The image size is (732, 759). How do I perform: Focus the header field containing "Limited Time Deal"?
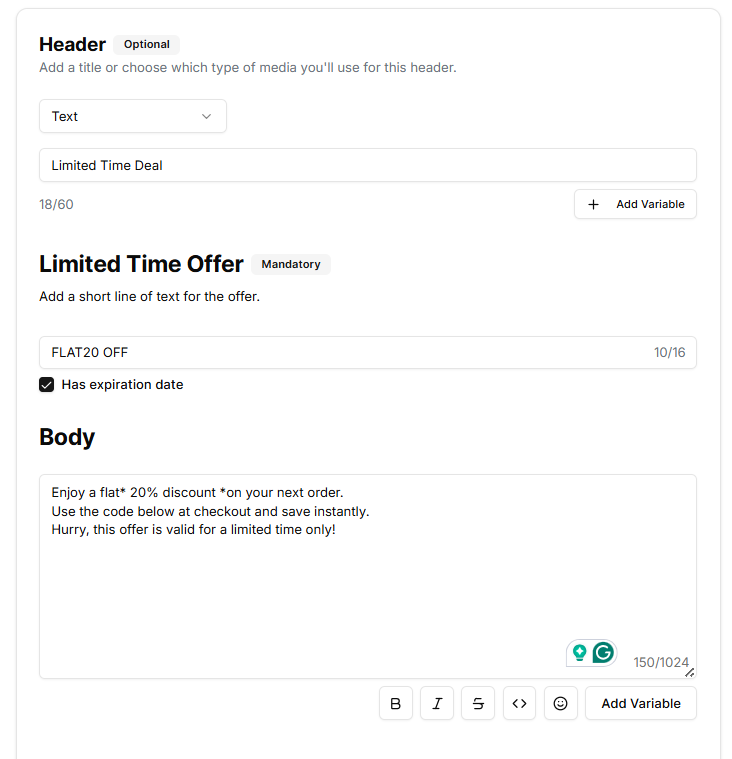(367, 165)
